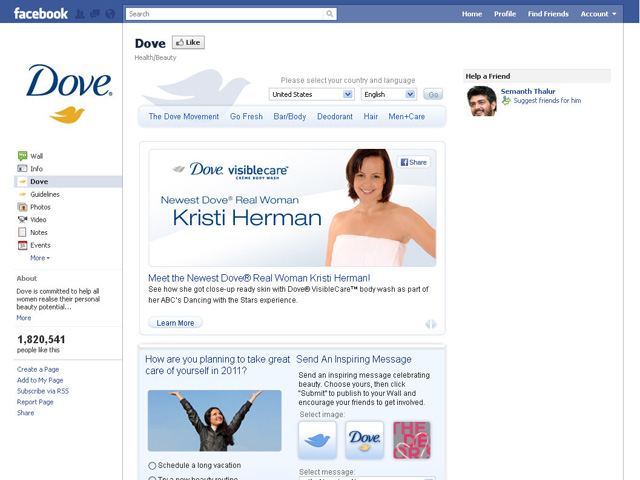Open the Hair tab
This screenshot has width=640, height=480.
pos(371,116)
